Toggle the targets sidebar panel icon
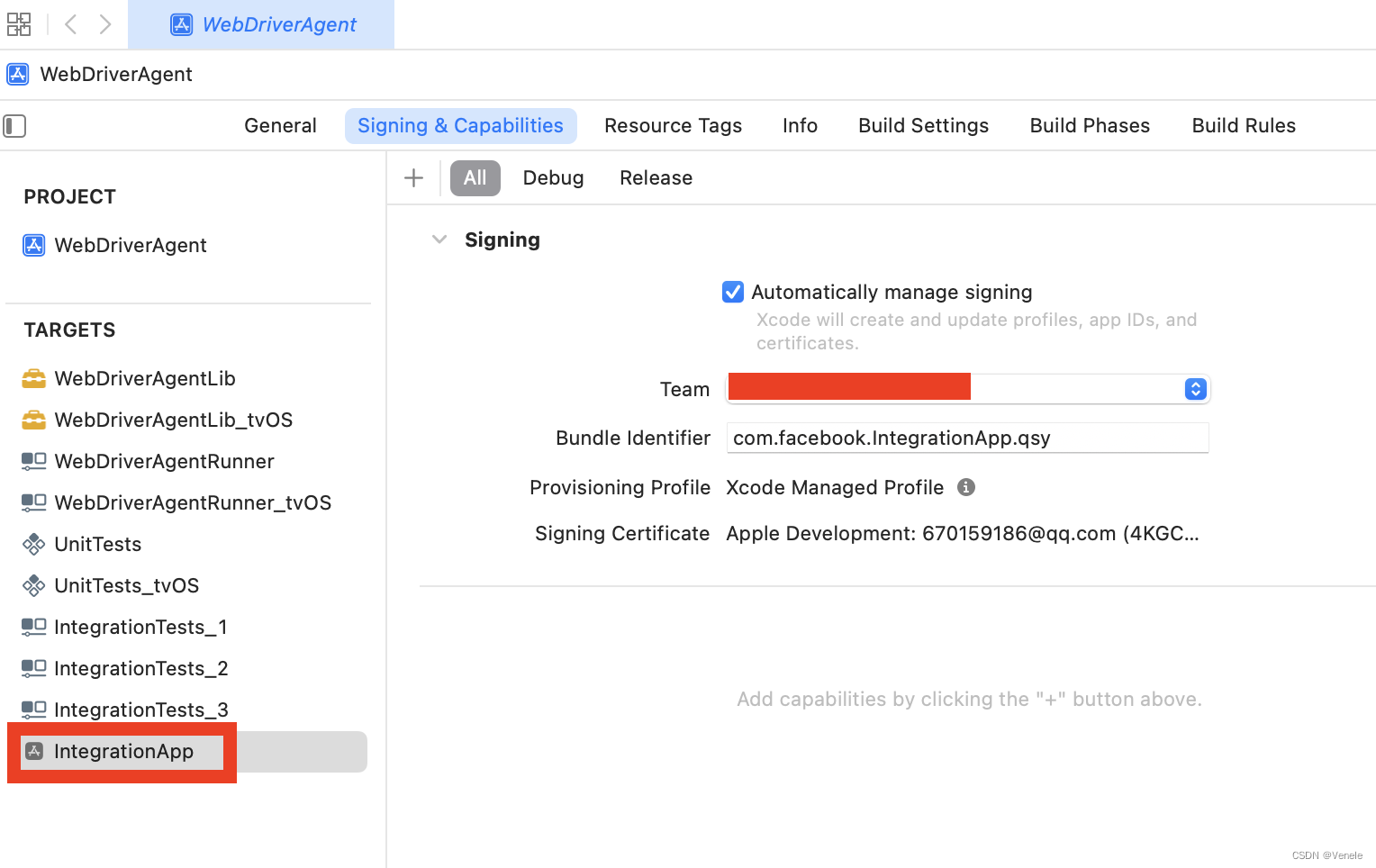 (x=15, y=126)
